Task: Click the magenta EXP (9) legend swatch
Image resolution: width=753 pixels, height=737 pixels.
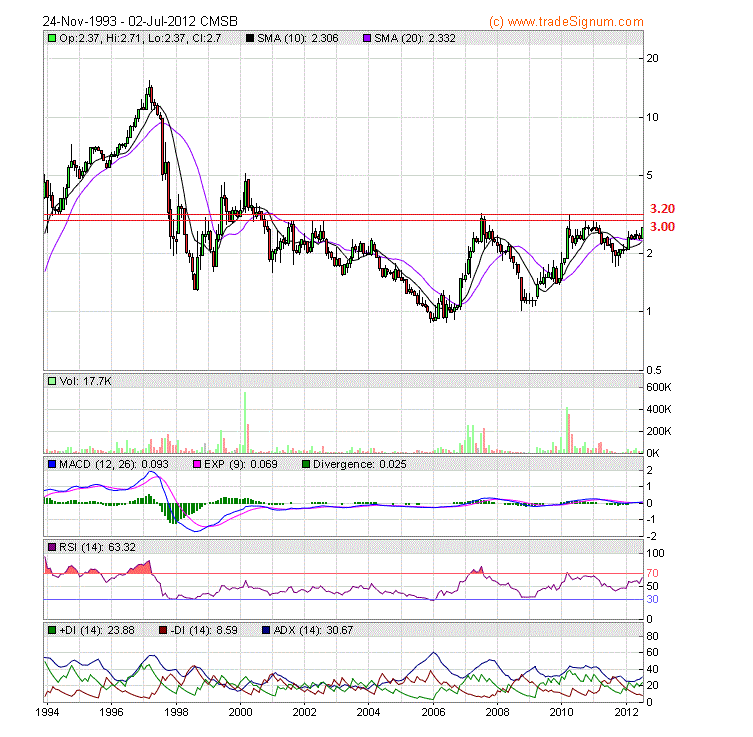Action: (196, 464)
